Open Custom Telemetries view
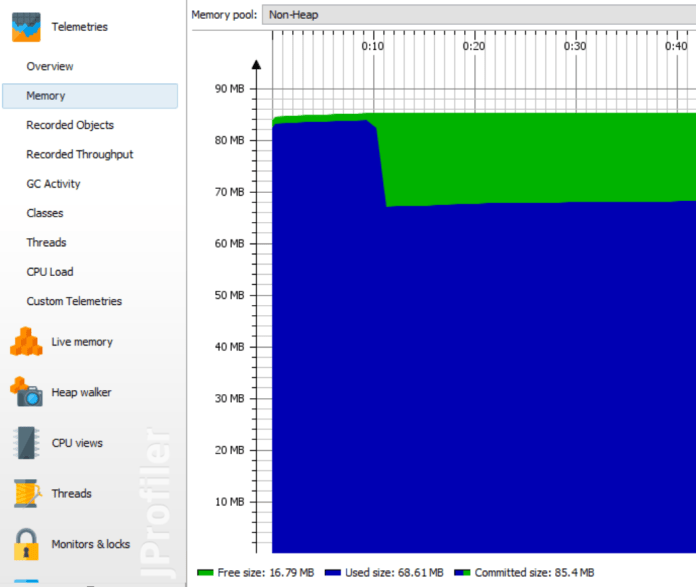696x587 pixels. coord(74,301)
